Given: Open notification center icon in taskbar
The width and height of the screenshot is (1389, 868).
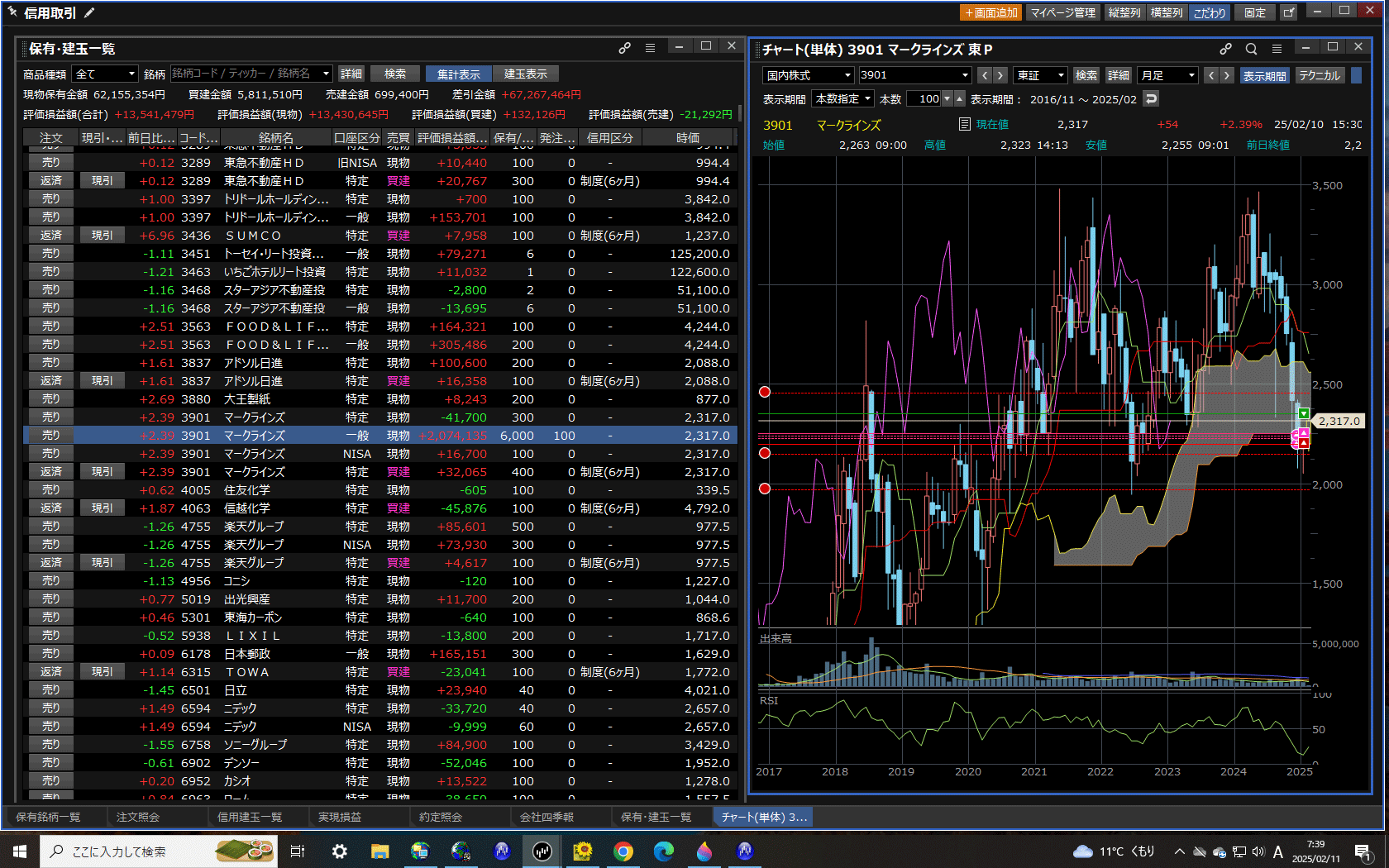Looking at the screenshot, I should pos(1363,851).
